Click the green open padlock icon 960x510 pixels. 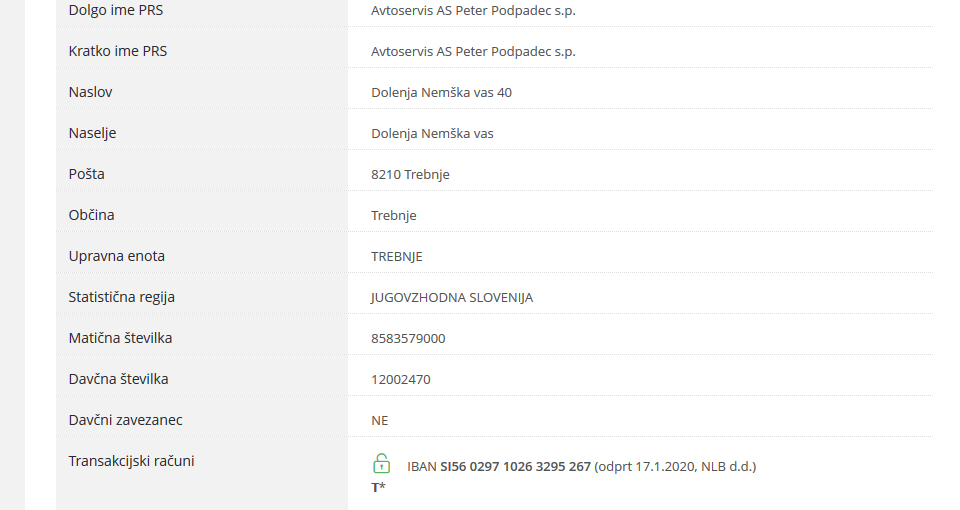381,463
